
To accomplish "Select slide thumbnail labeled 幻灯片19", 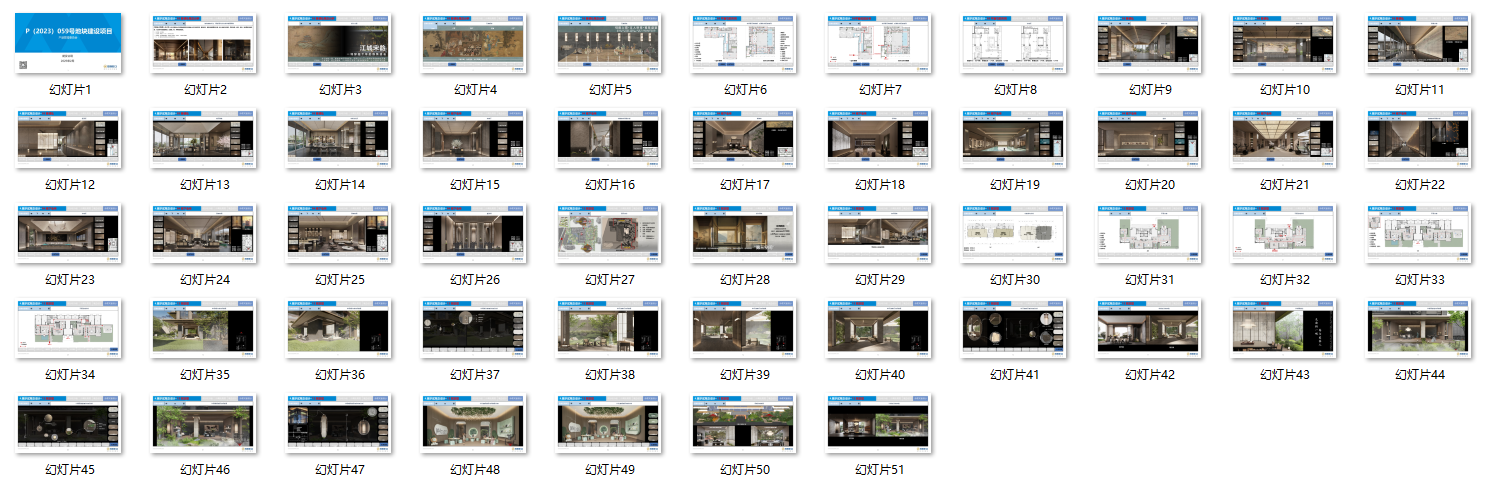I will click(x=1014, y=138).
